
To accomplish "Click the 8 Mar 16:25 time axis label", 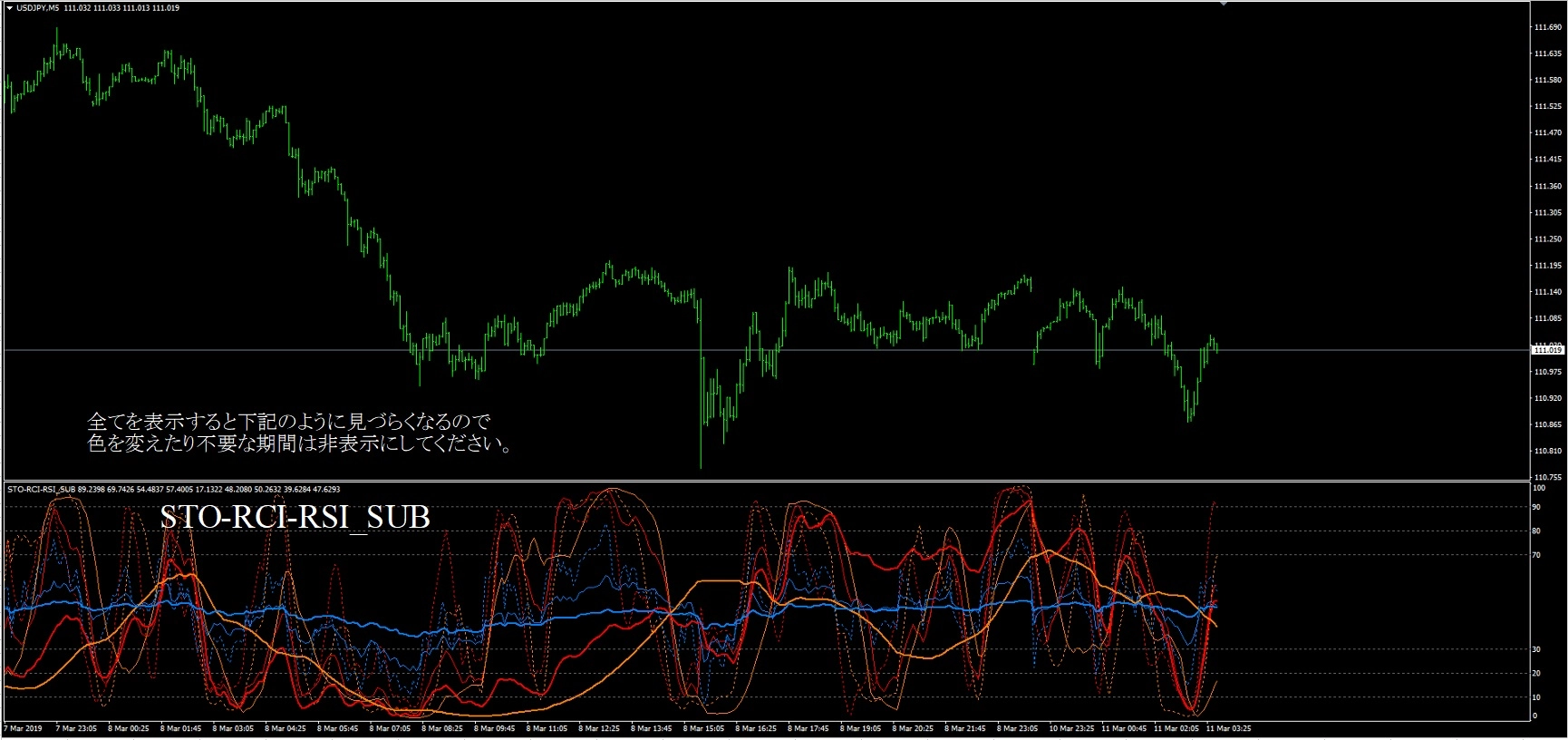I will 756,728.
